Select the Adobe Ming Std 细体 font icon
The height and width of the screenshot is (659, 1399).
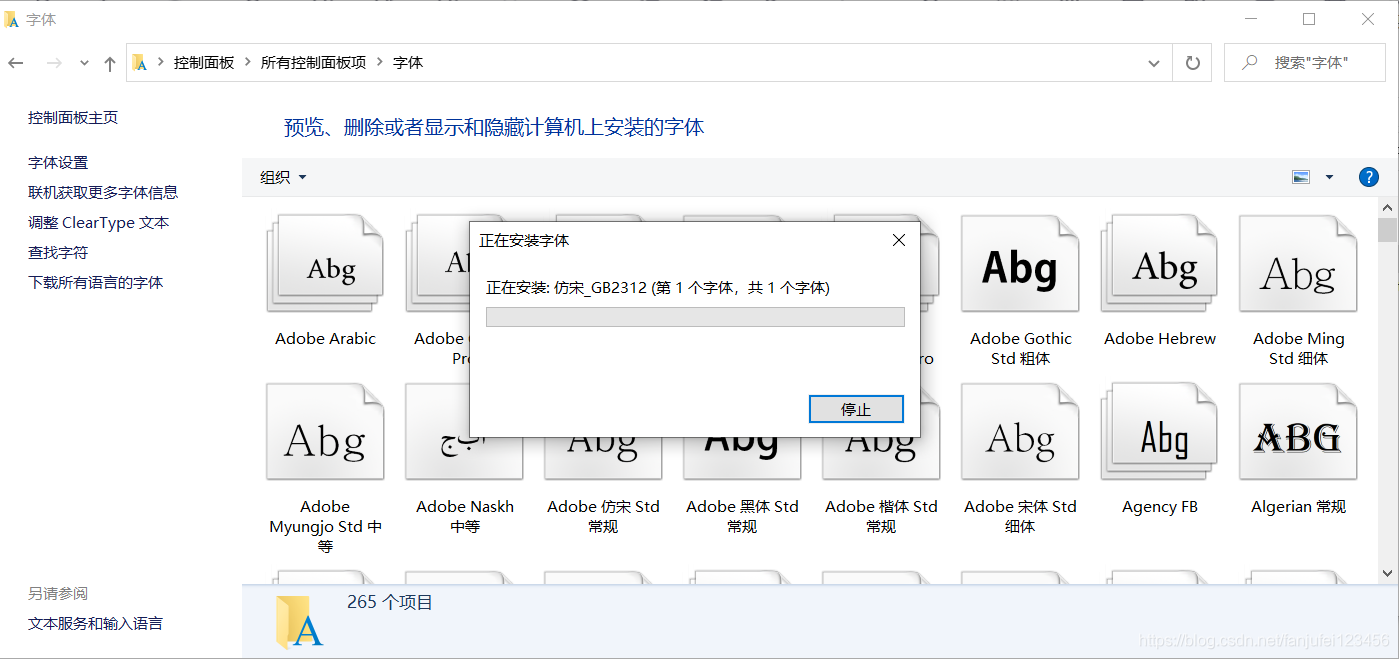(x=1298, y=265)
